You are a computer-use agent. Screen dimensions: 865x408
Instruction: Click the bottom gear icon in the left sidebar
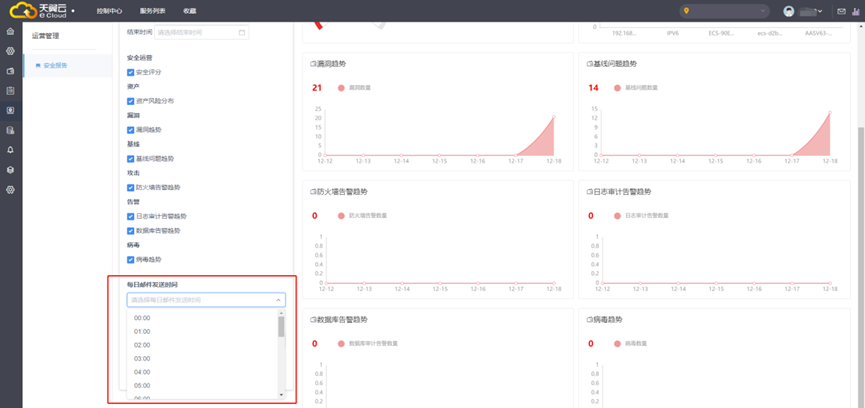(x=10, y=190)
